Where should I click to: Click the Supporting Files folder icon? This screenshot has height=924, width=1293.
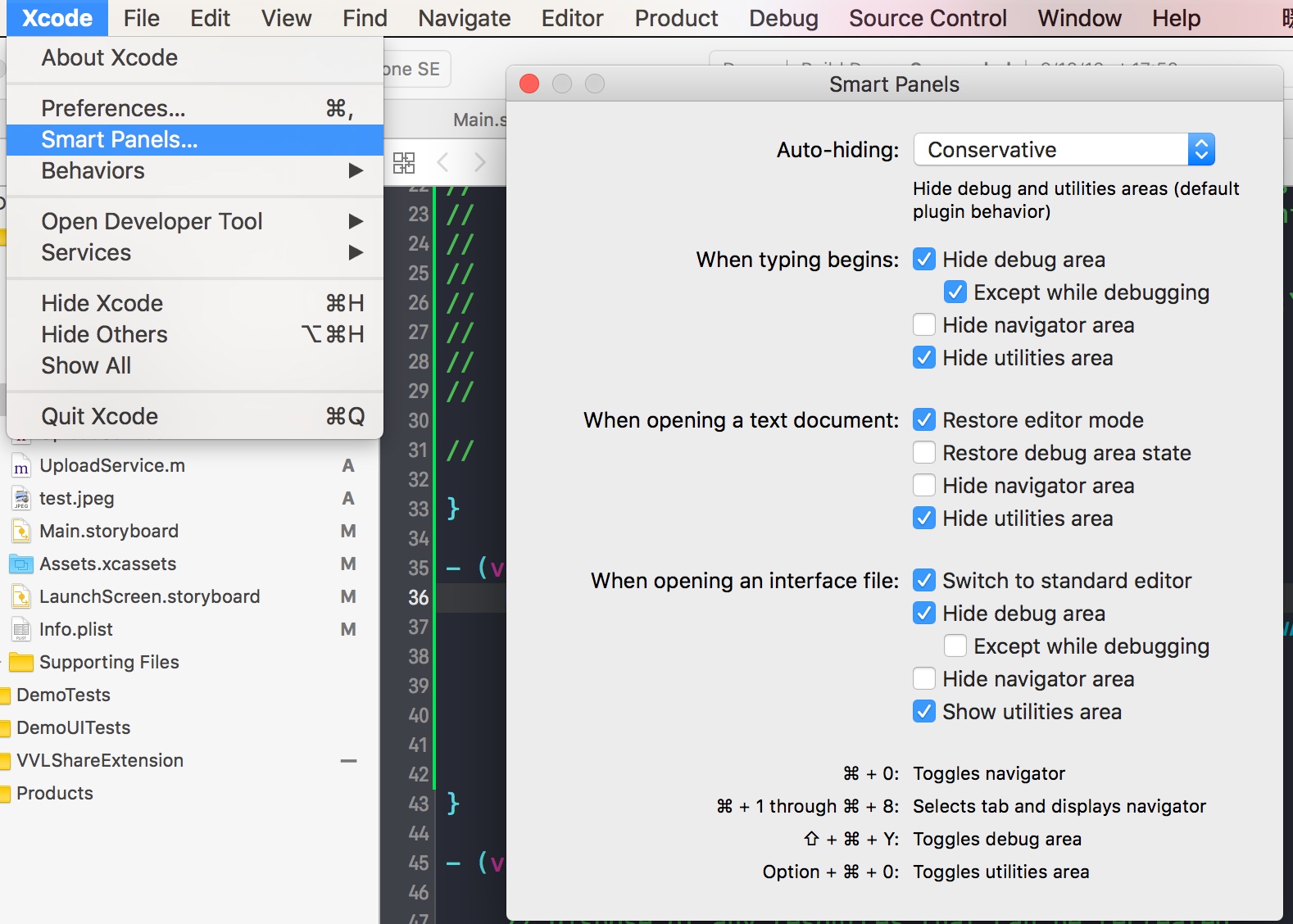(21, 663)
